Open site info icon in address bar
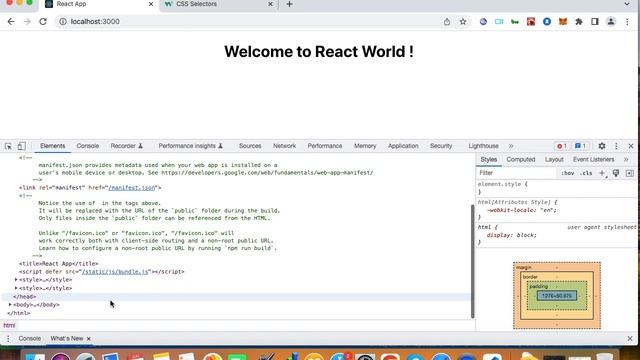640x360 pixels. tap(63, 22)
